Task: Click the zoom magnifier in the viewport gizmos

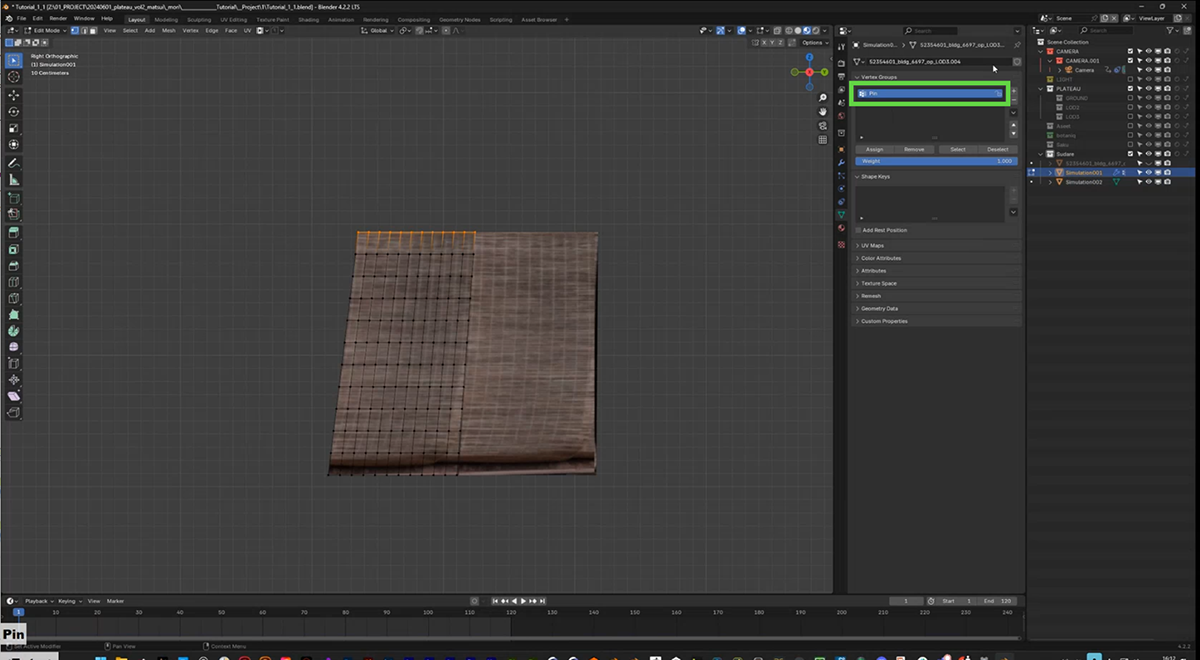Action: click(822, 98)
